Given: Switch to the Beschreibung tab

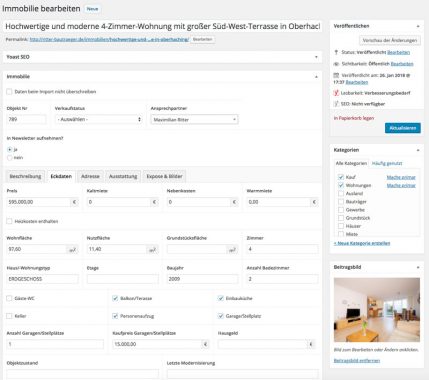Looking at the screenshot, I should tap(25, 176).
